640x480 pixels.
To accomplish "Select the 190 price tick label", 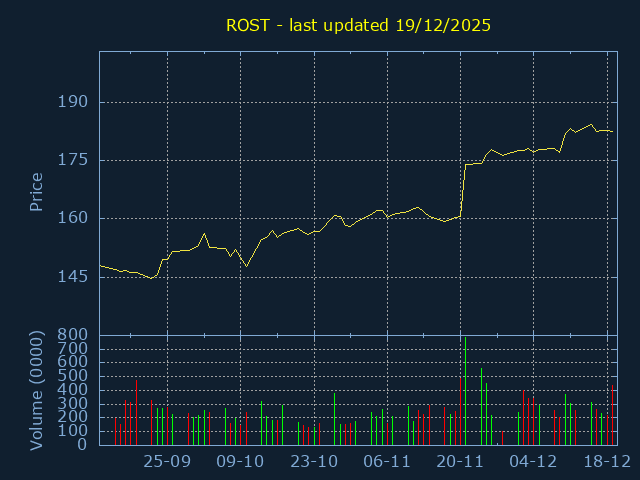I will pos(74,102).
